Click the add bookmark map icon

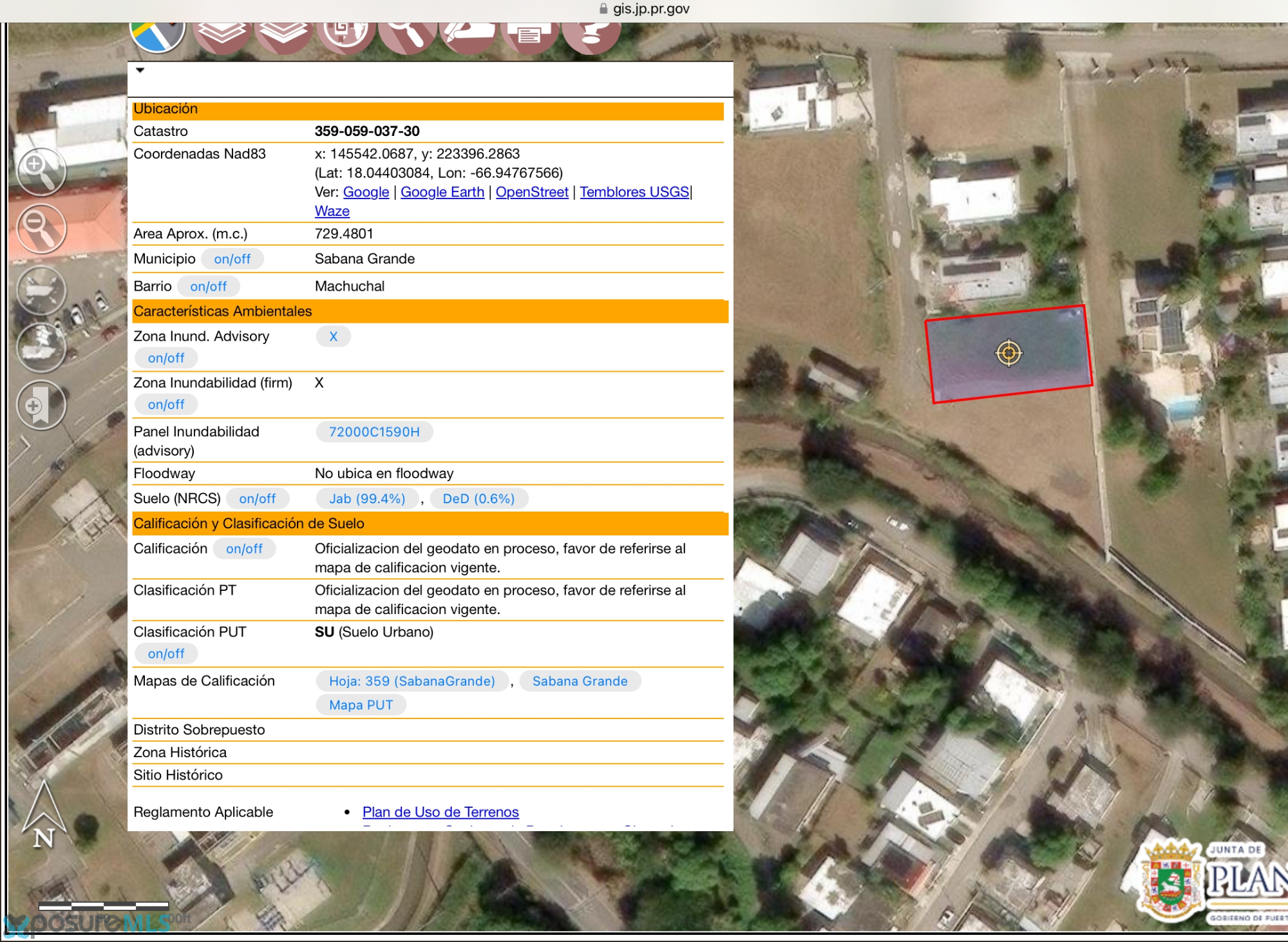tap(41, 405)
